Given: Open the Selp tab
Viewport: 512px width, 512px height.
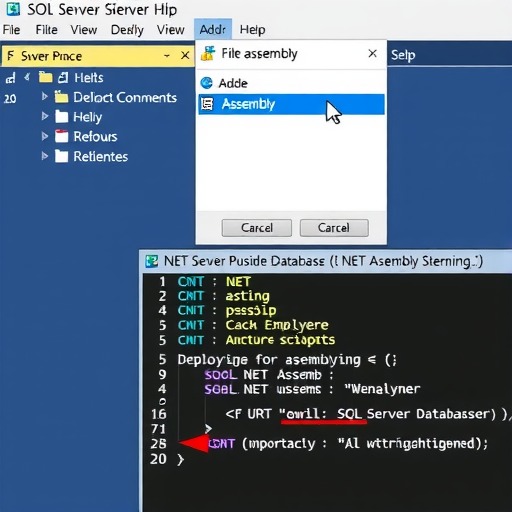Looking at the screenshot, I should click(403, 55).
